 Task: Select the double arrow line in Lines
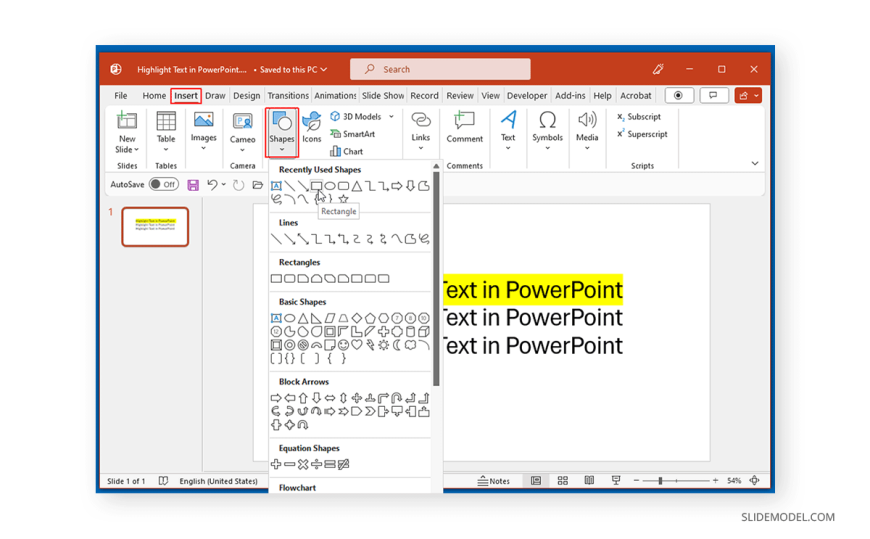303,239
